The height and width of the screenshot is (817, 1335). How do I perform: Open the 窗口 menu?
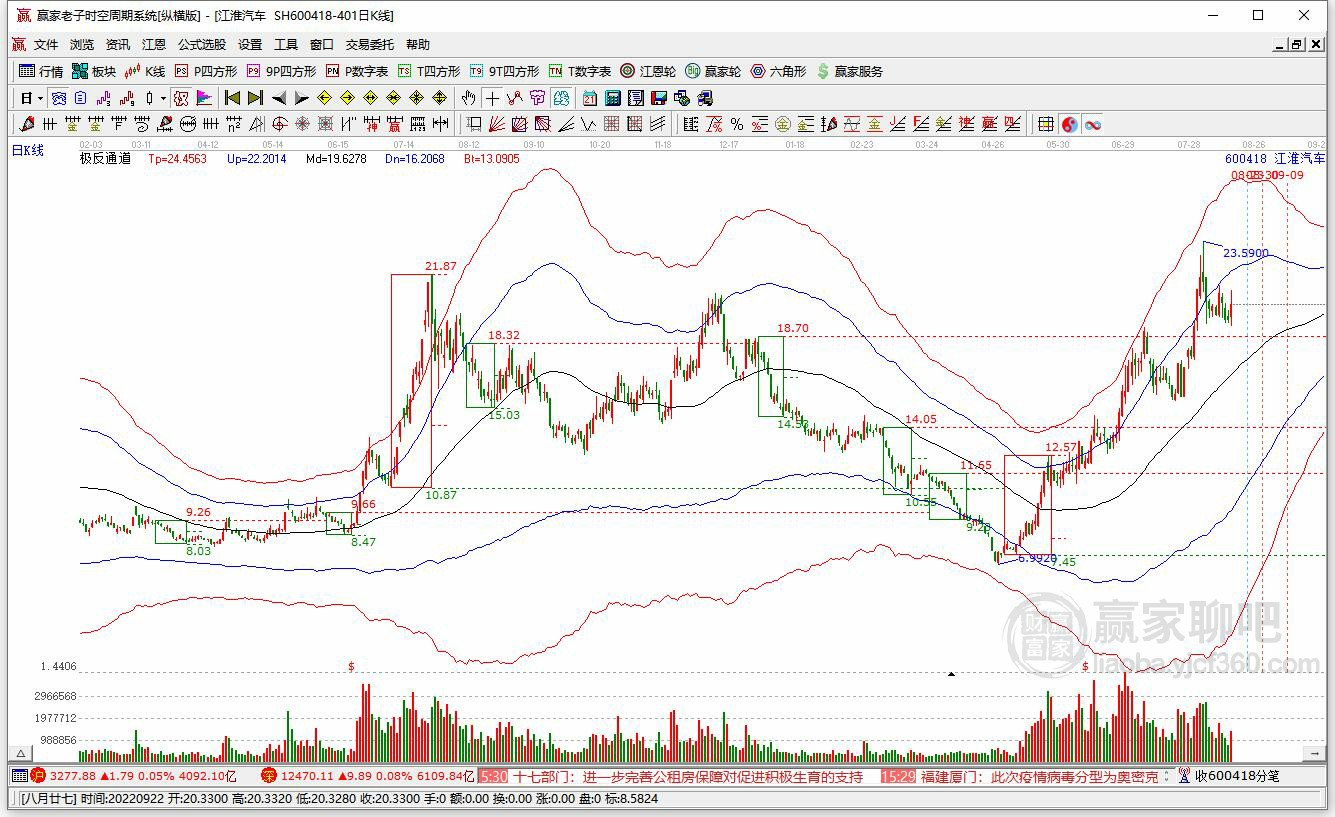(x=322, y=45)
